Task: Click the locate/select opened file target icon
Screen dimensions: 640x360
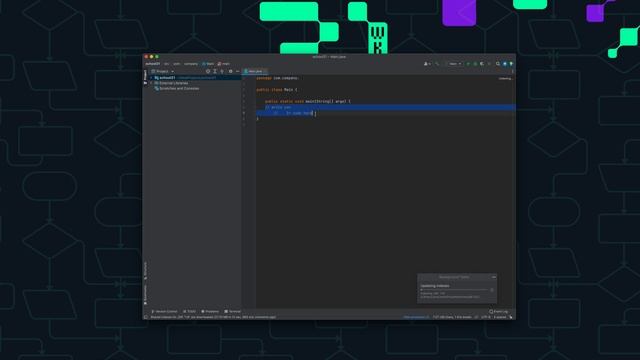Action: click(208, 71)
